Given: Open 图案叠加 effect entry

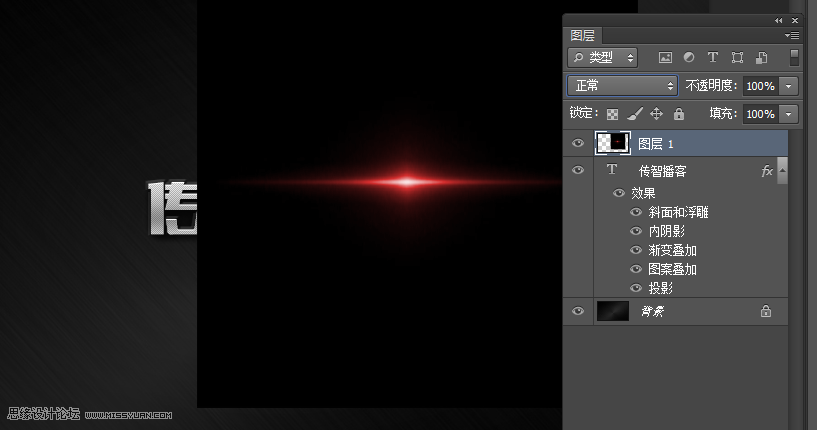Looking at the screenshot, I should pos(672,269).
